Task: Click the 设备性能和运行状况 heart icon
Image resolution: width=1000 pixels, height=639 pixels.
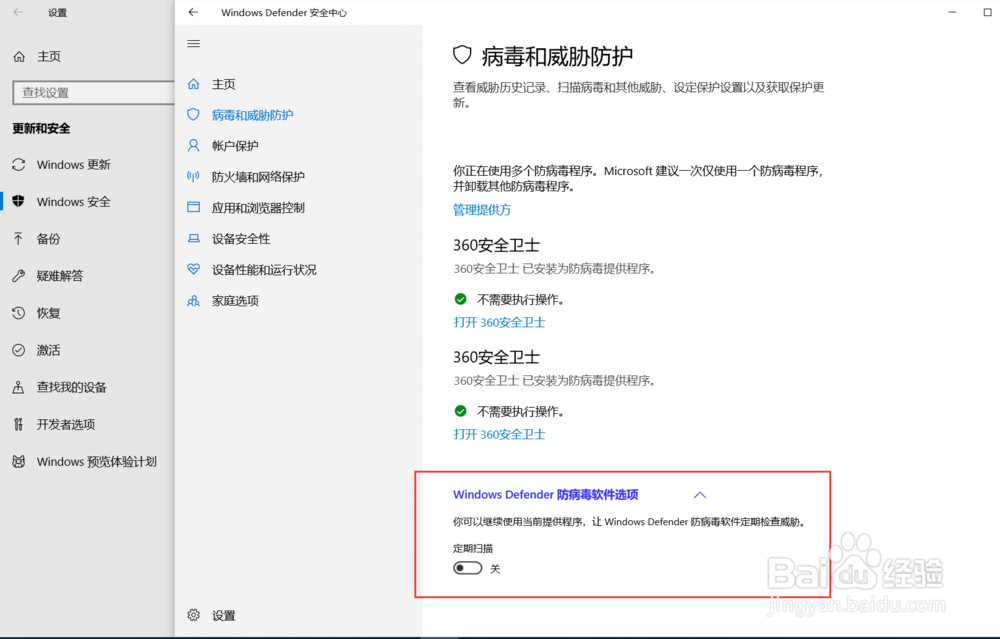Action: (193, 269)
